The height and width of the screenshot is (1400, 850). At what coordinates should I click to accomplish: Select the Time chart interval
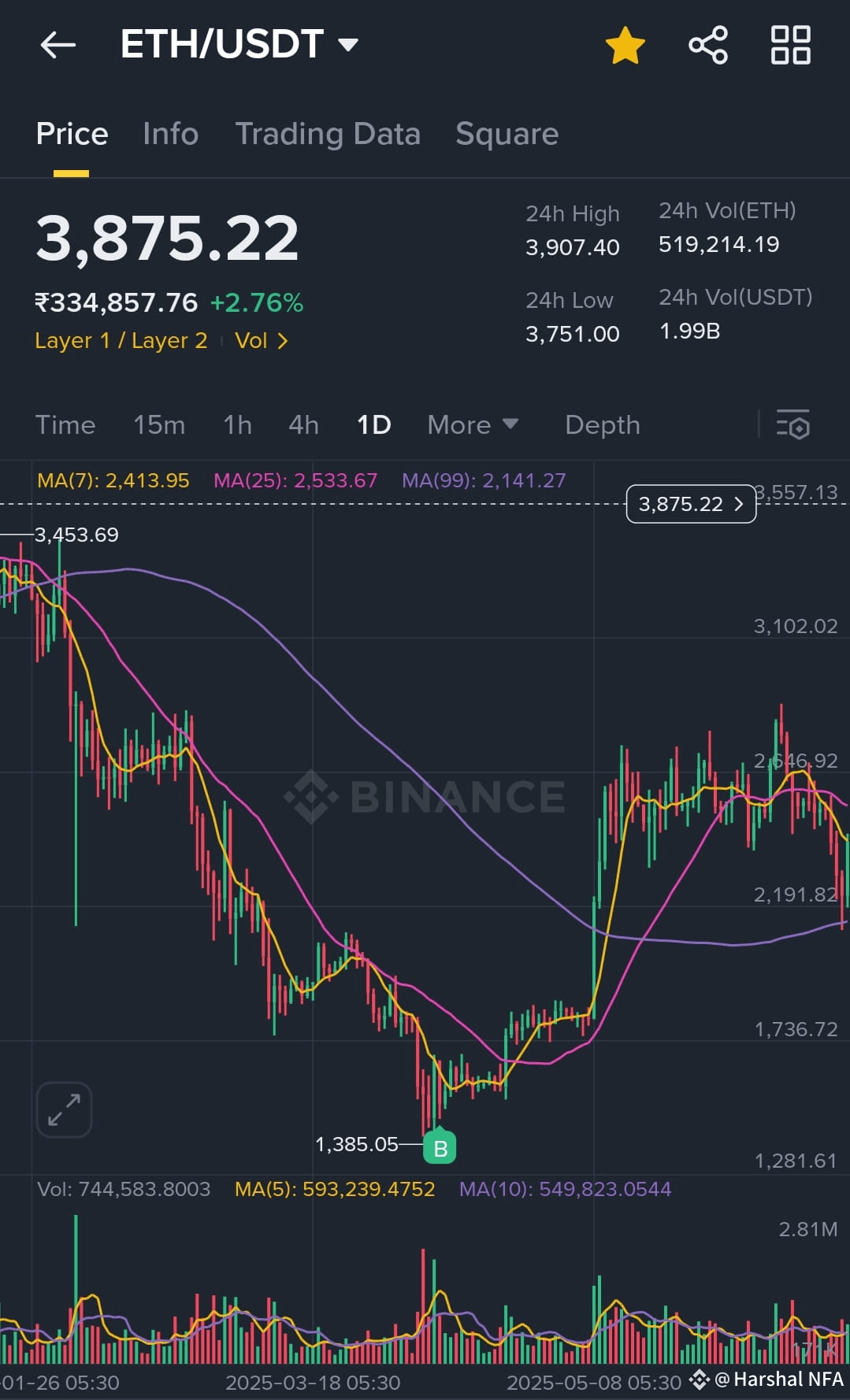(x=65, y=425)
